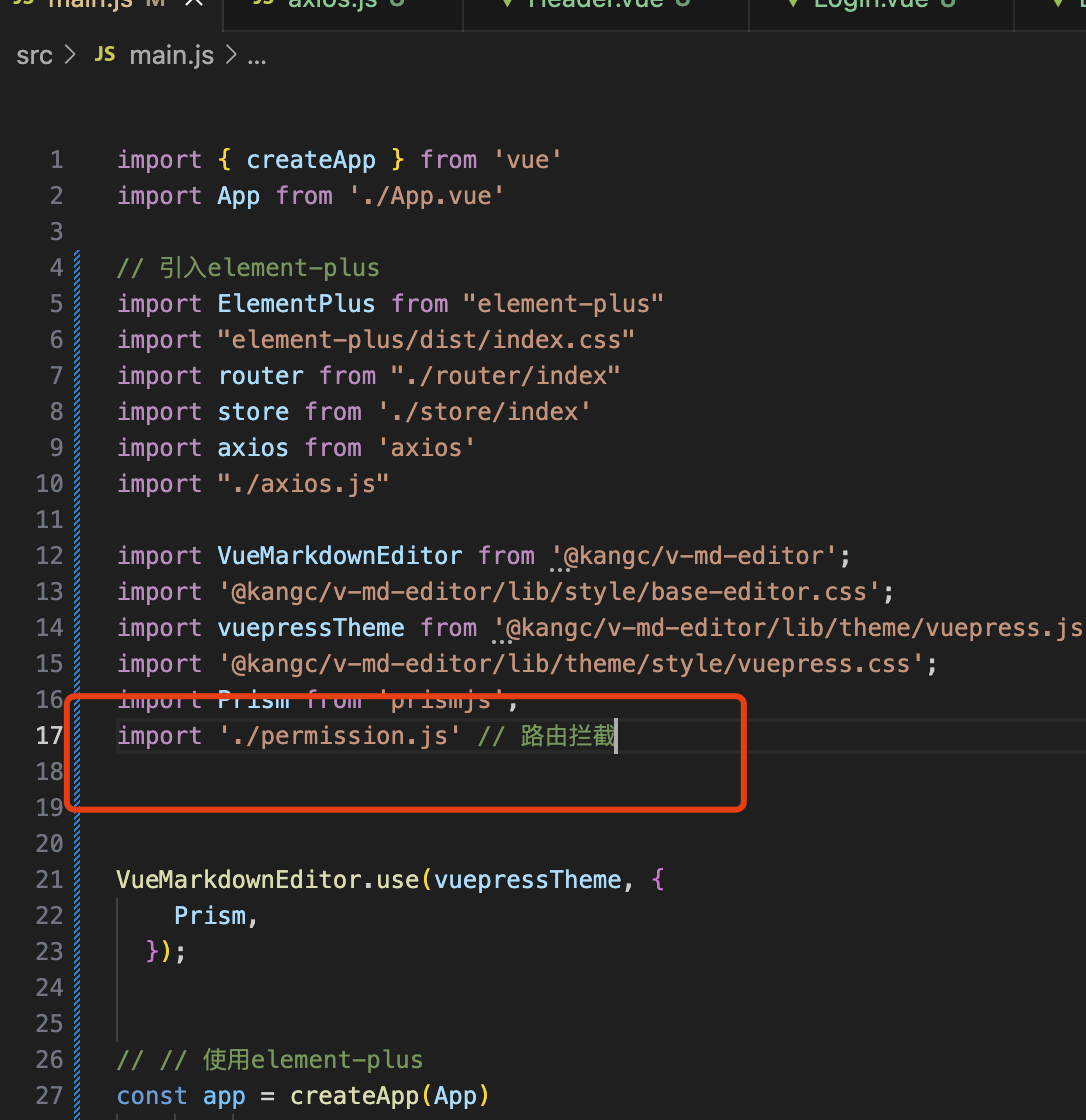Click the VueMarkdownEditor identifier on line 12
Screen dimensions: 1086x1120
tap(340, 556)
